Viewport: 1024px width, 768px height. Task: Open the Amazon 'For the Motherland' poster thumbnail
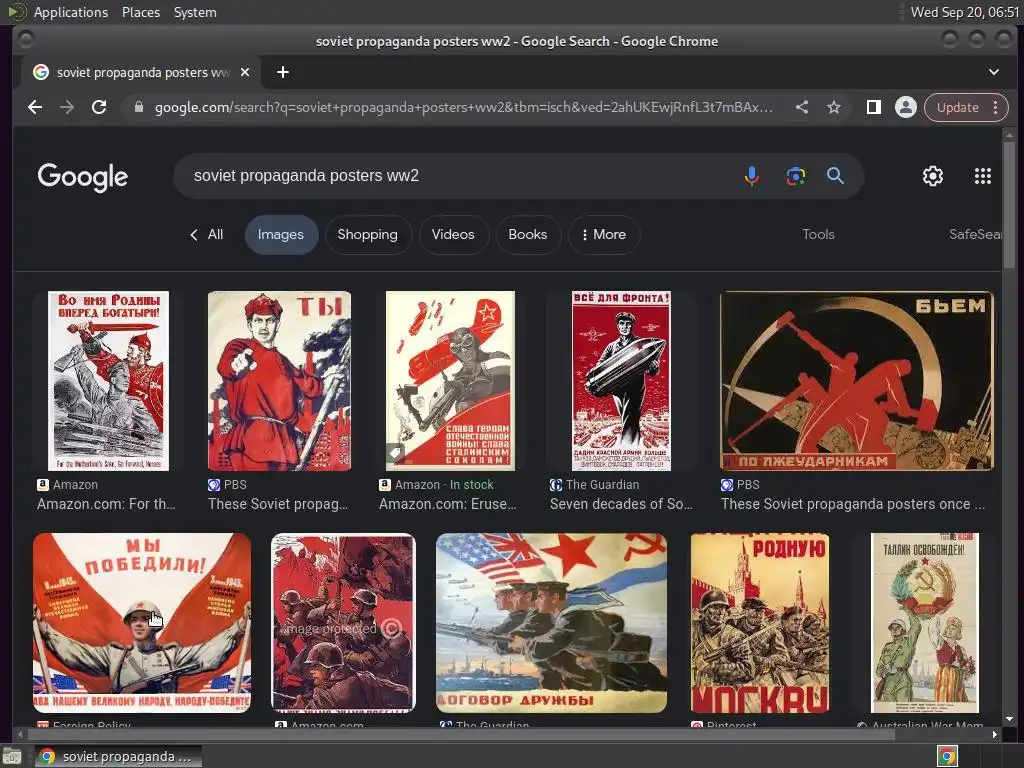click(108, 381)
